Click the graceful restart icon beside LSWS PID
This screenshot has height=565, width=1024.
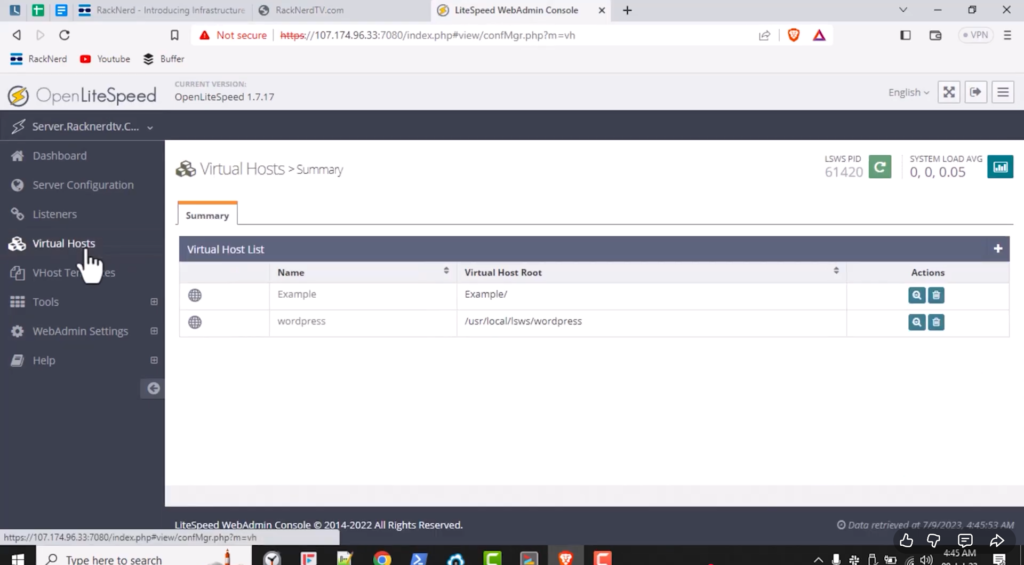pyautogui.click(x=879, y=167)
